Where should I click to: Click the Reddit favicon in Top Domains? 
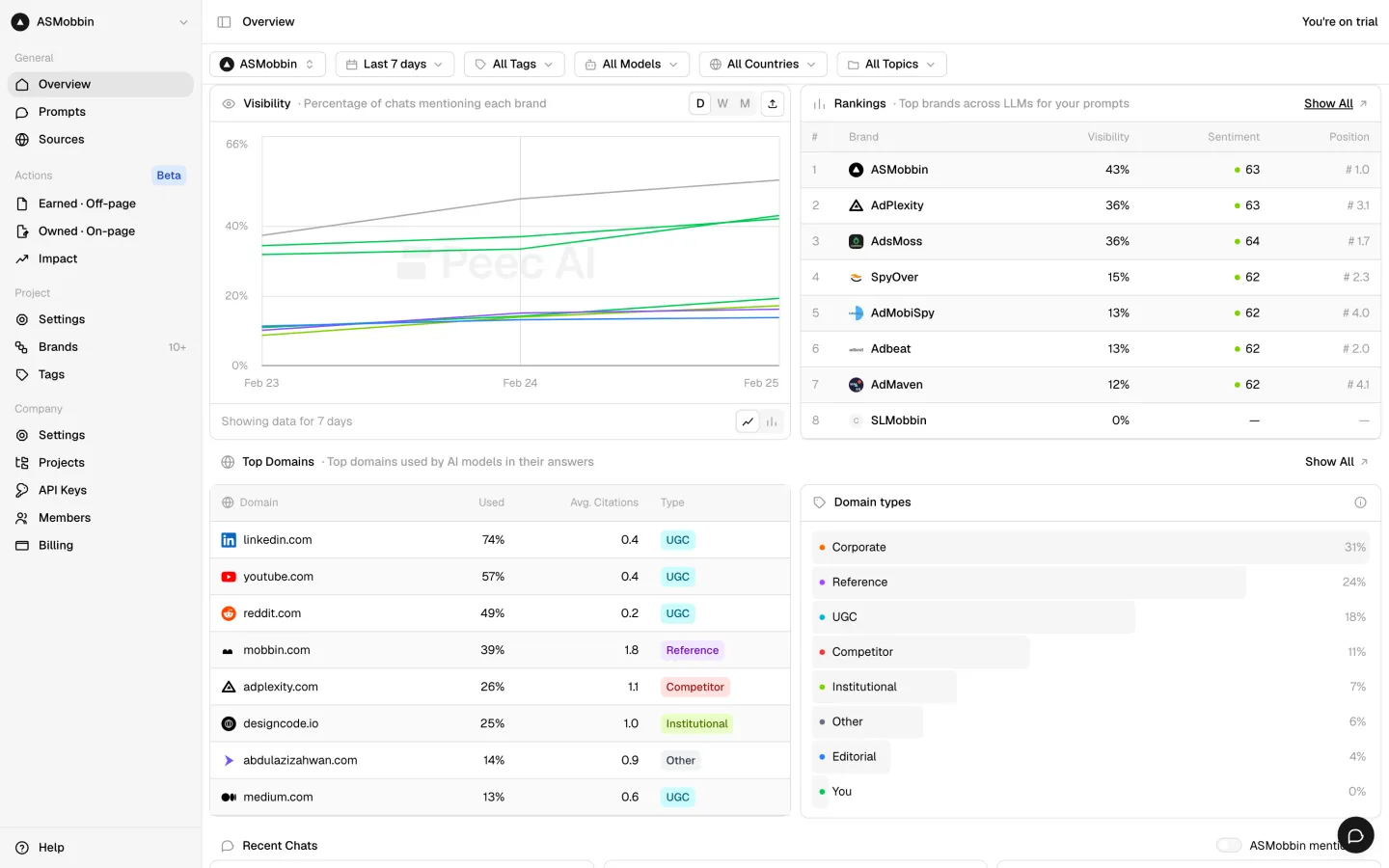229,613
